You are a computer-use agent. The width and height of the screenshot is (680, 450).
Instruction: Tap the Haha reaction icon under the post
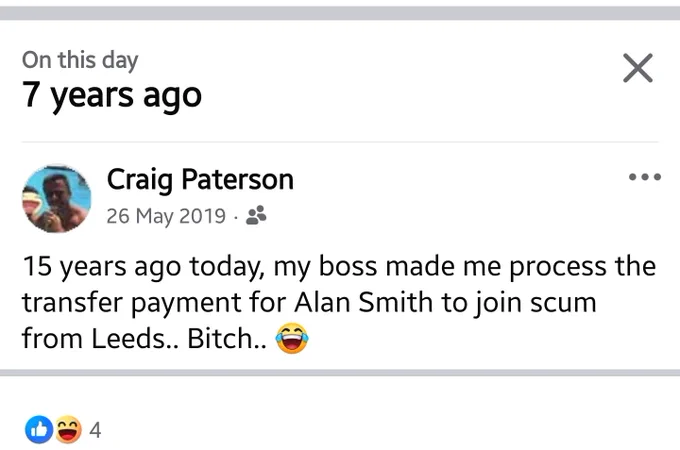(68, 430)
